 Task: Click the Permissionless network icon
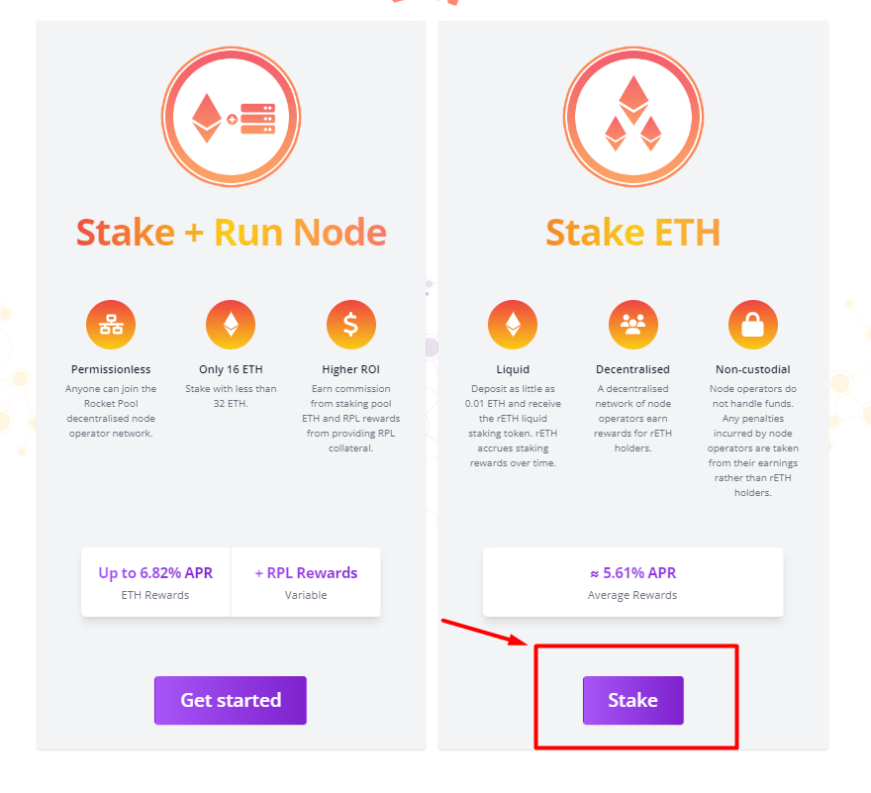click(110, 323)
